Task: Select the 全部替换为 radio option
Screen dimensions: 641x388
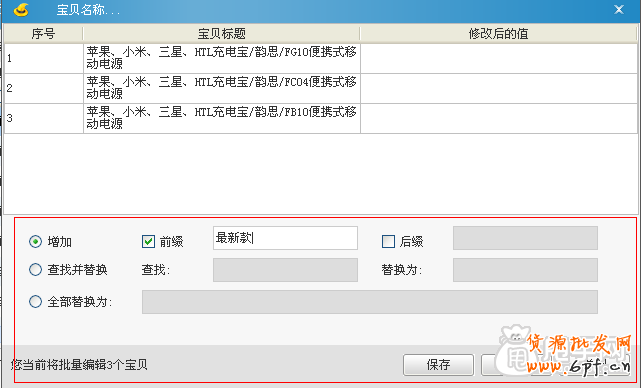Action: [x=36, y=302]
